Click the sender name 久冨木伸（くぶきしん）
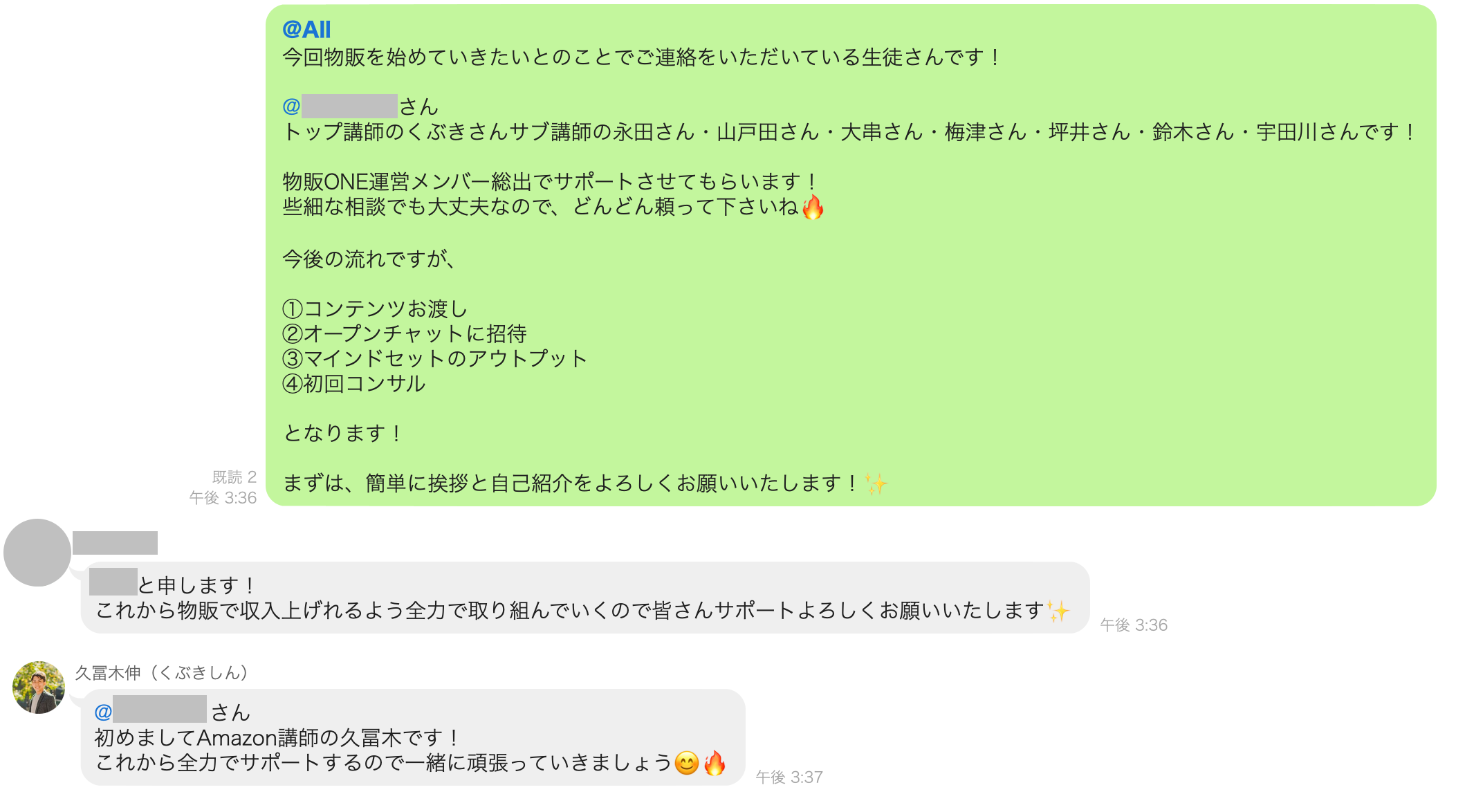1465x812 pixels. point(162,672)
